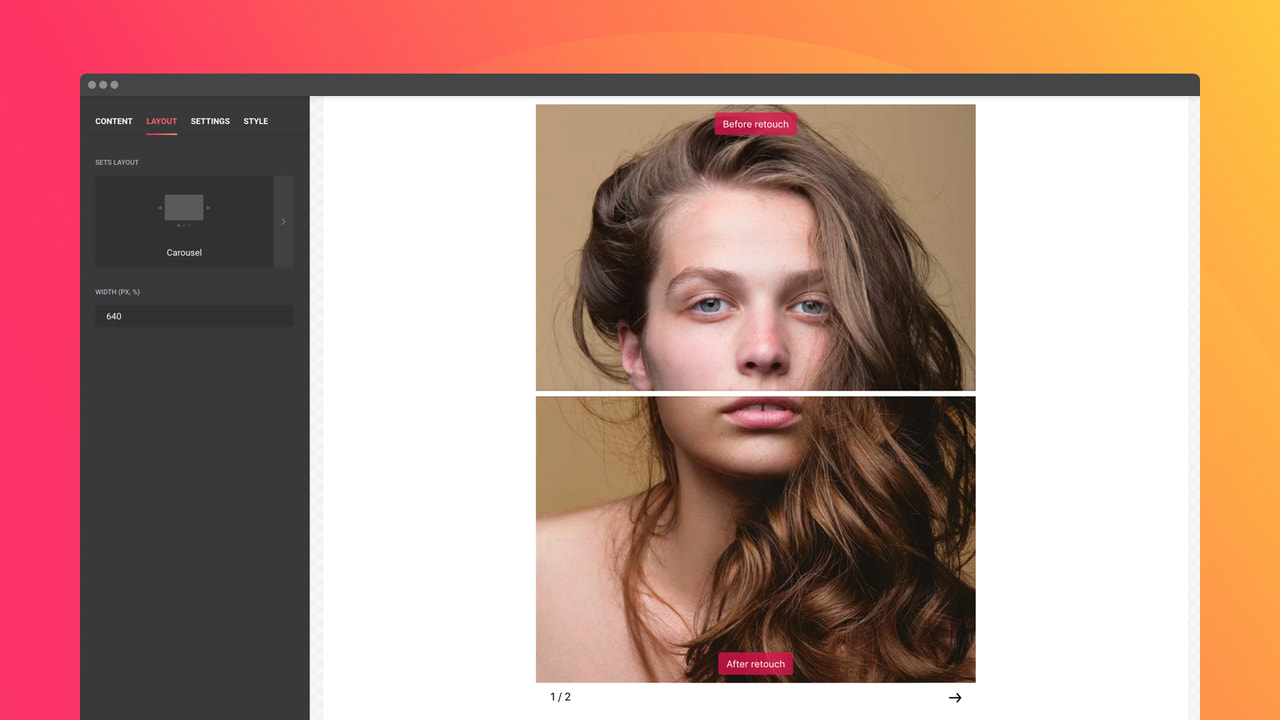Image resolution: width=1280 pixels, height=720 pixels.
Task: Click the Before retouch label
Action: click(x=755, y=124)
